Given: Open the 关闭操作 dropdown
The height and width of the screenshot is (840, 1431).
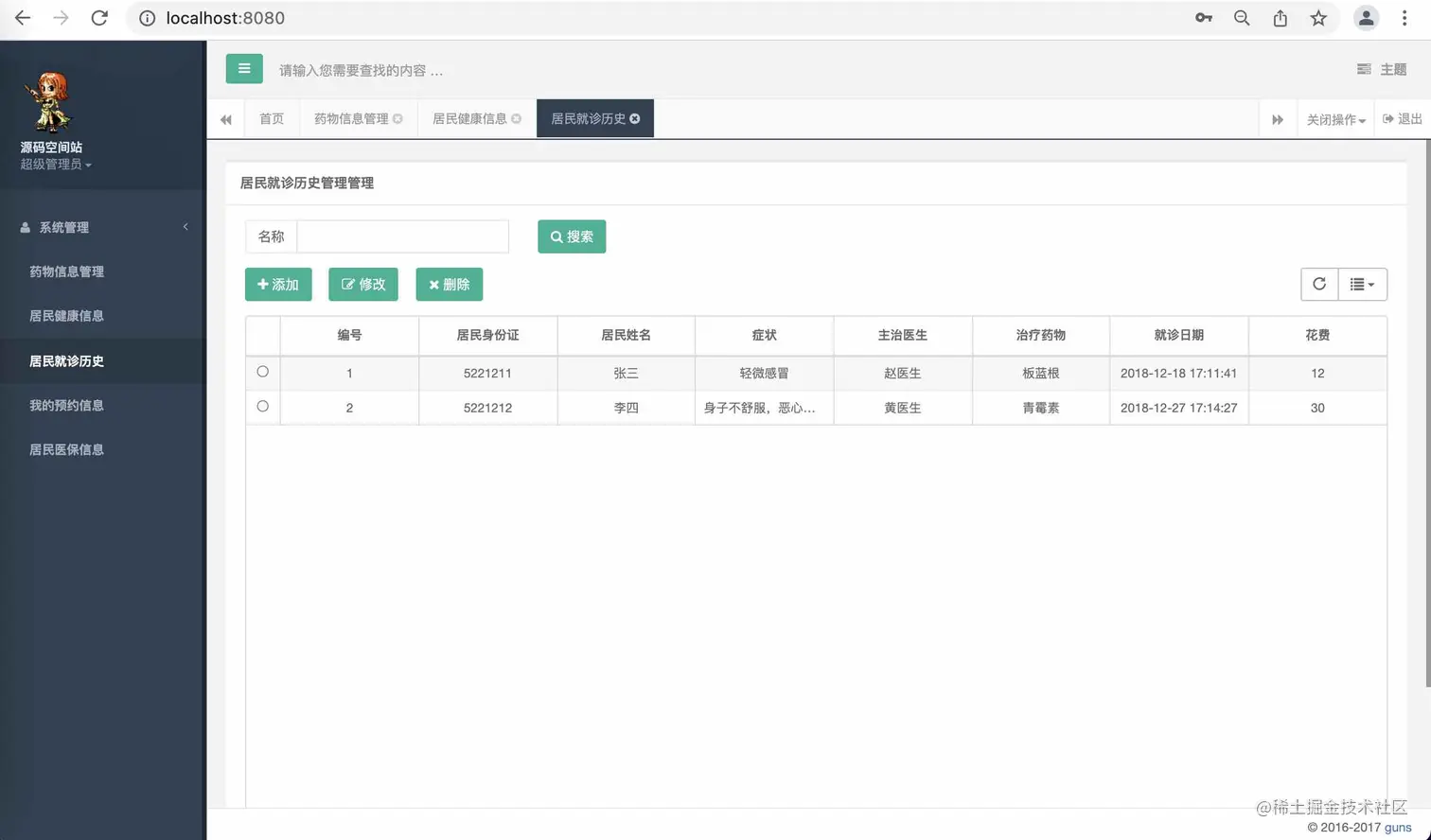Looking at the screenshot, I should click(x=1336, y=119).
